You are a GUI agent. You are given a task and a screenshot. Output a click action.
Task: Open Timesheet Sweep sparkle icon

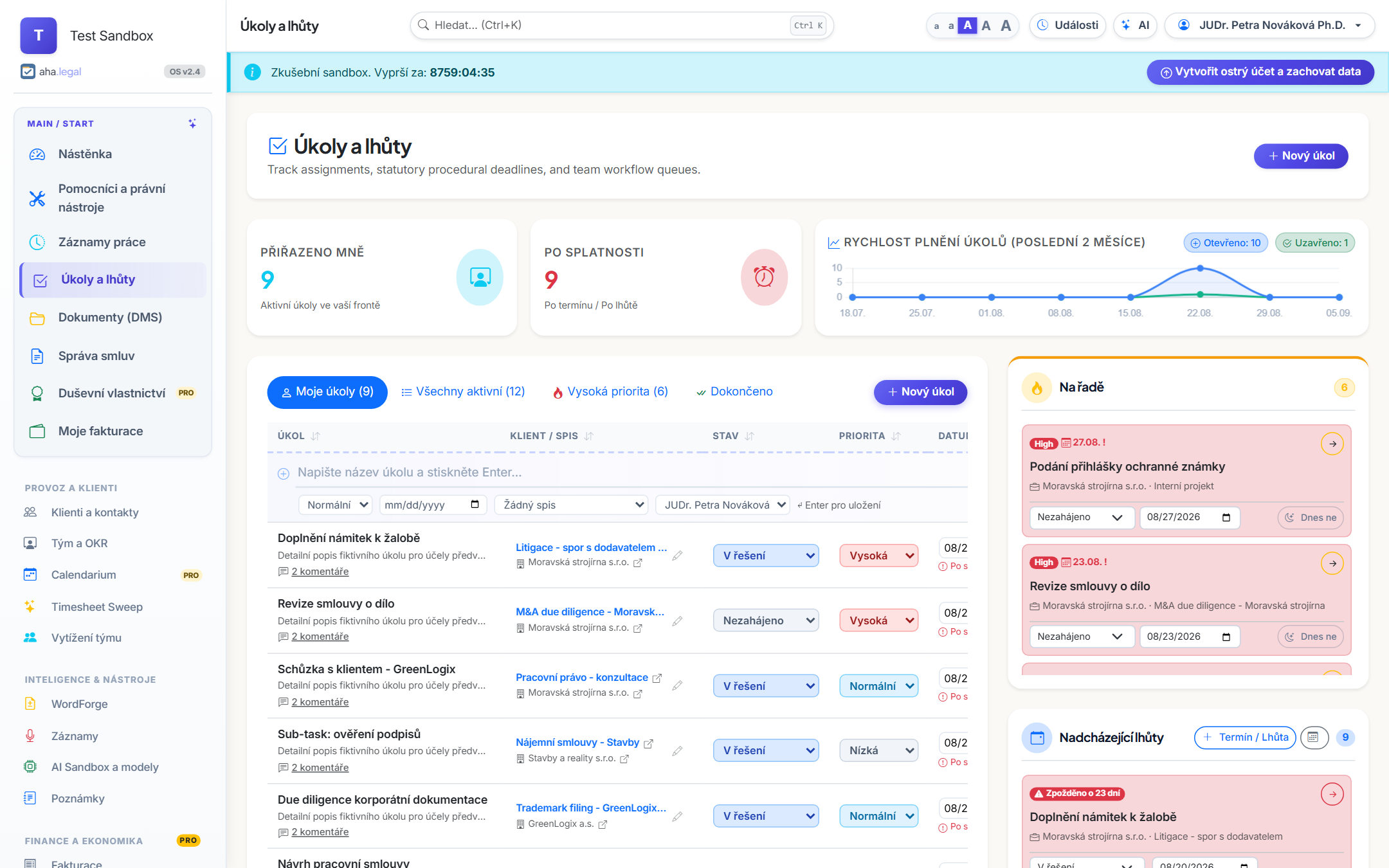(30, 606)
